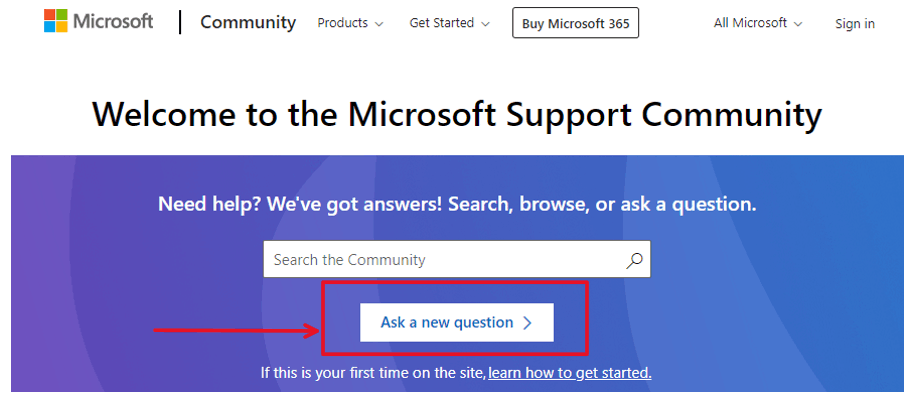Click the arrow inside Ask a new question
The image size is (904, 393).
[x=526, y=323]
